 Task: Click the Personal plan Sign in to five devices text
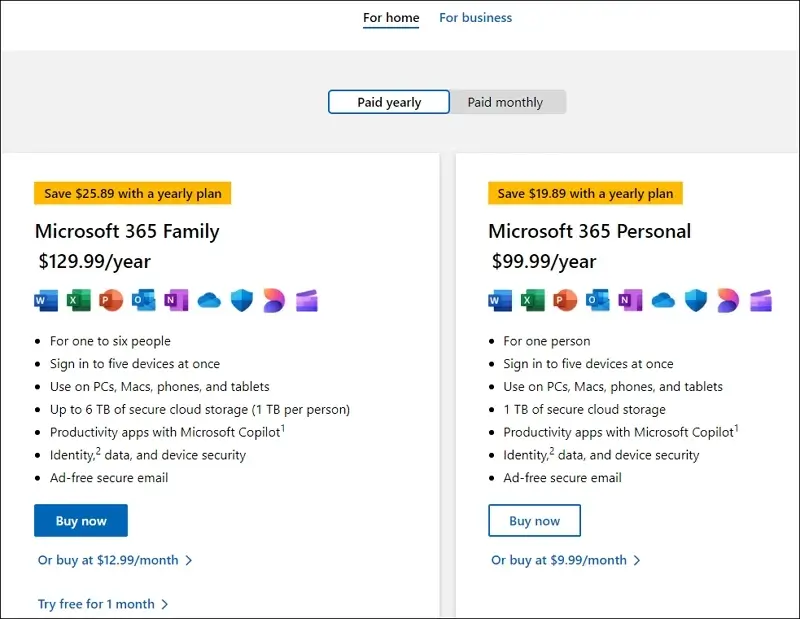[588, 364]
